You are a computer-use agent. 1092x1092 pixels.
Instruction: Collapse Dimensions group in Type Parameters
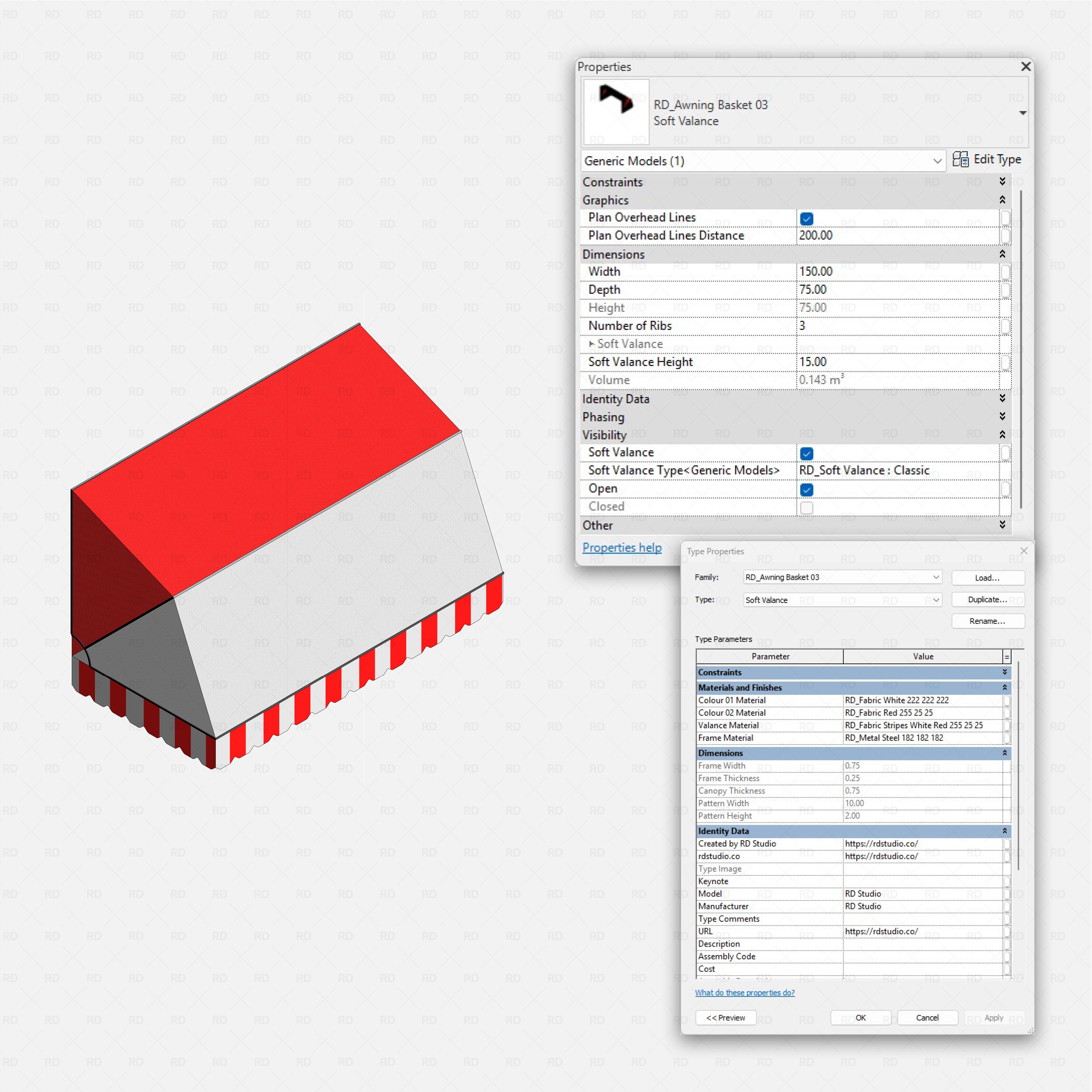tap(1004, 753)
